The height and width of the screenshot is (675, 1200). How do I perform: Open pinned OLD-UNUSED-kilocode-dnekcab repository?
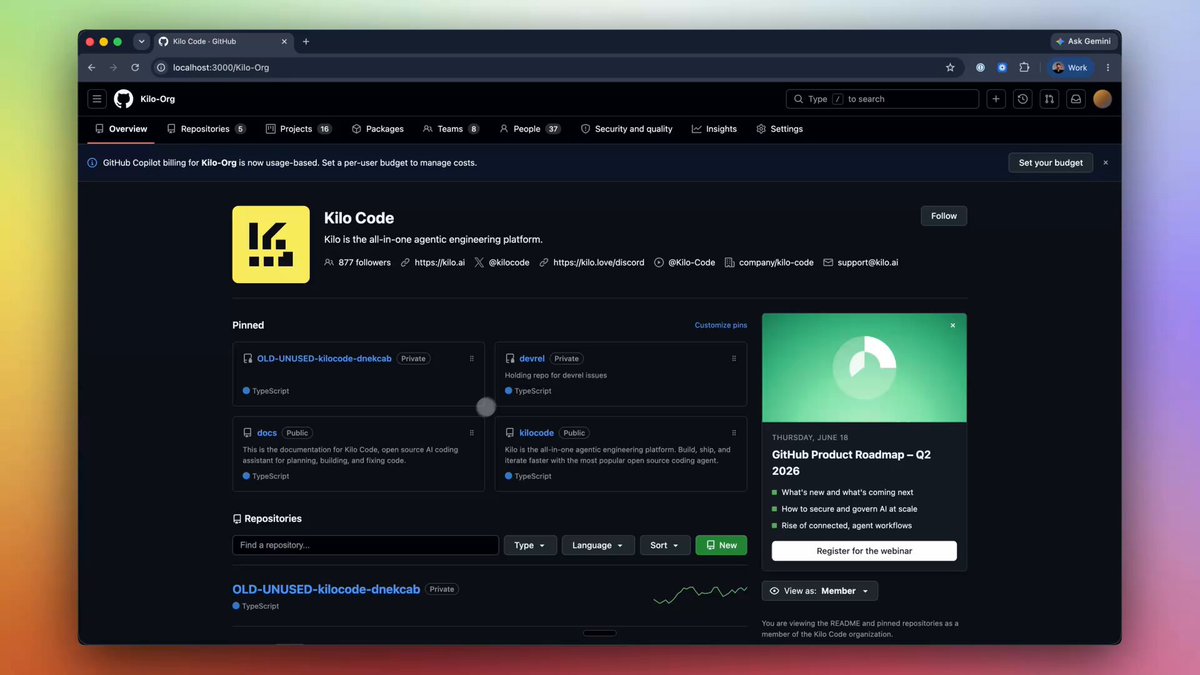(324, 358)
